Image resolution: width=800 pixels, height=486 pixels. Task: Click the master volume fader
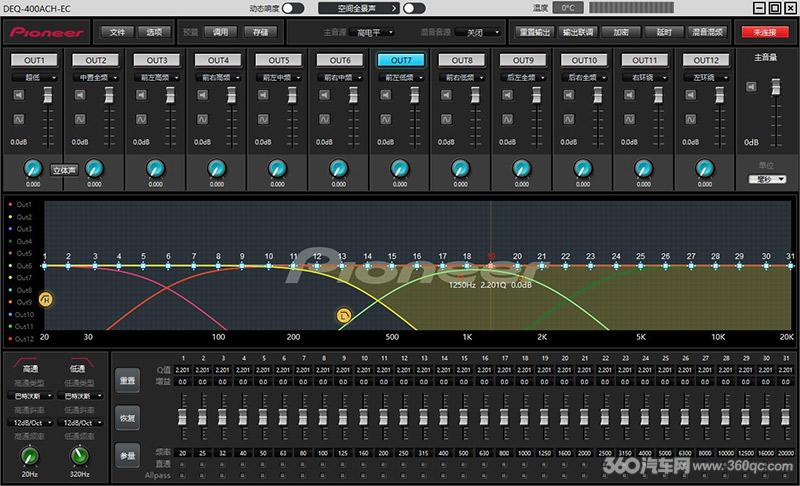pyautogui.click(x=776, y=87)
